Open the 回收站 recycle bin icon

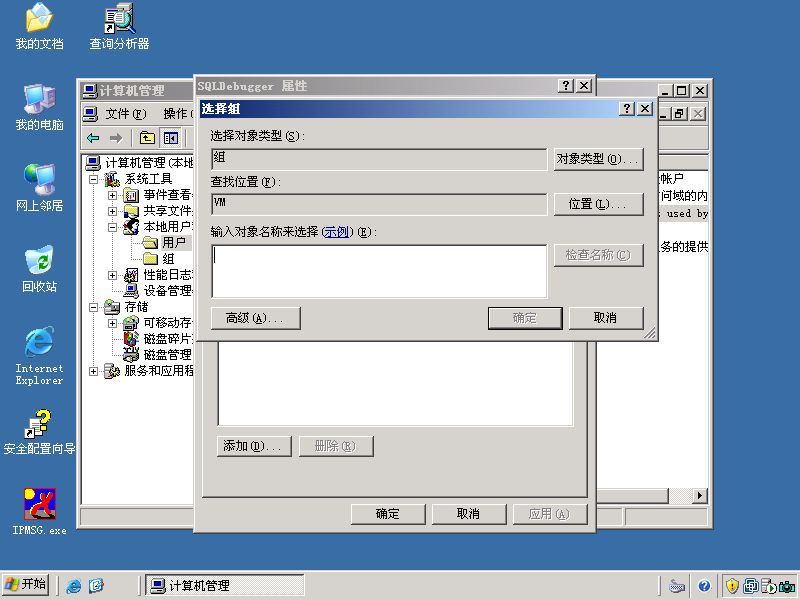click(x=39, y=269)
